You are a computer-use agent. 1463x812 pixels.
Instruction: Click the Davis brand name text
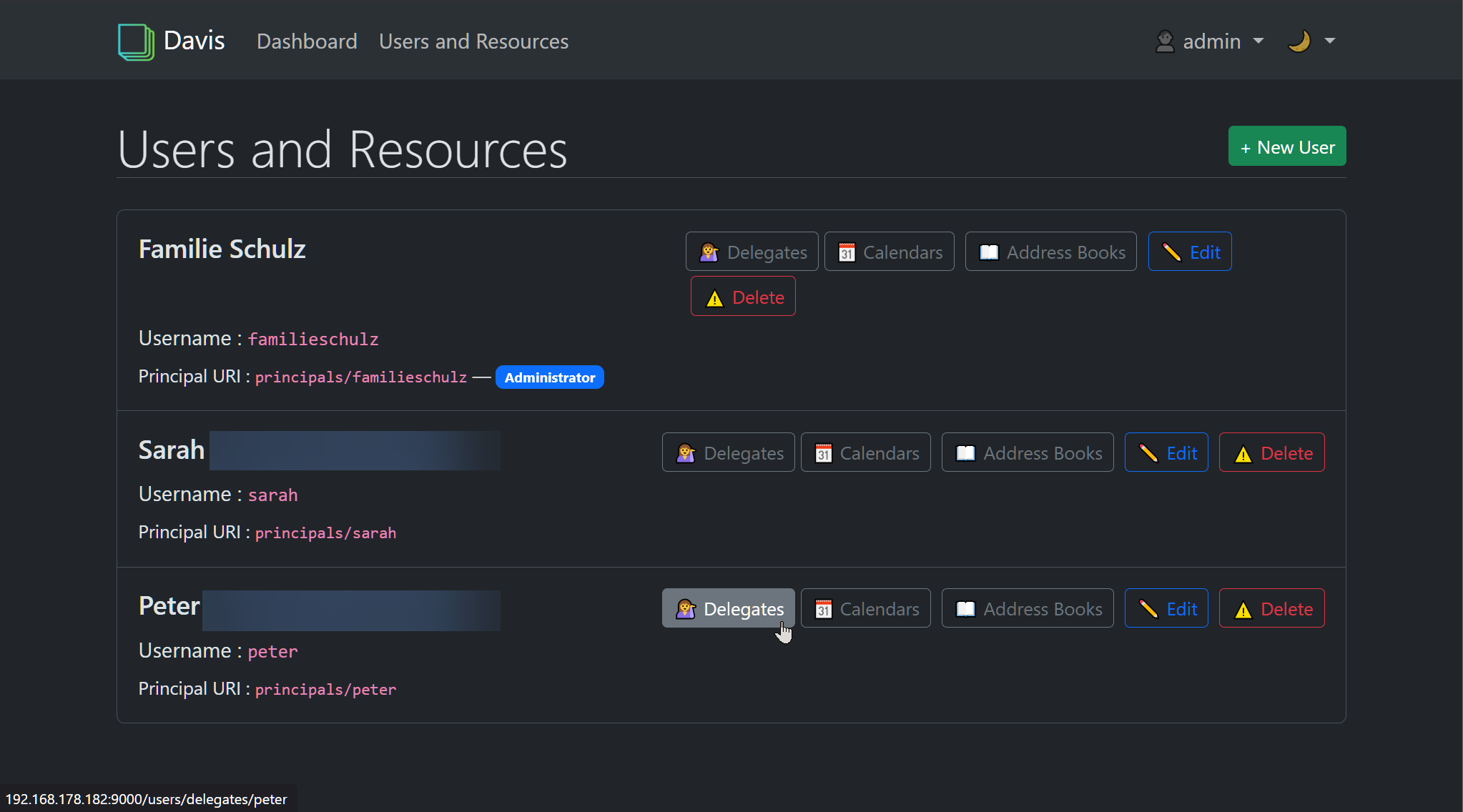tap(194, 41)
